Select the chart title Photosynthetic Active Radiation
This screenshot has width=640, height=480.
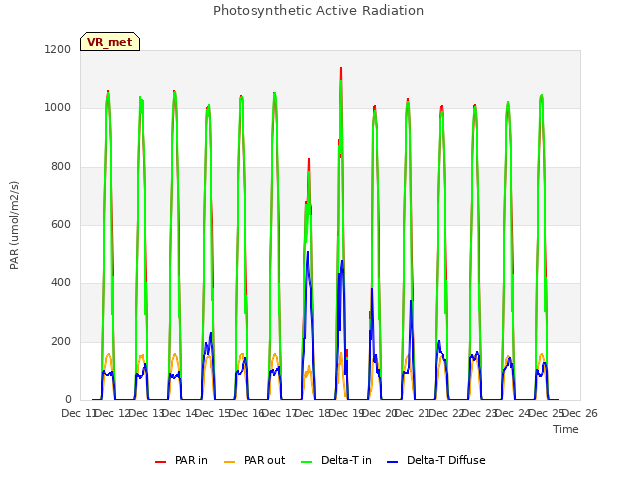318,11
